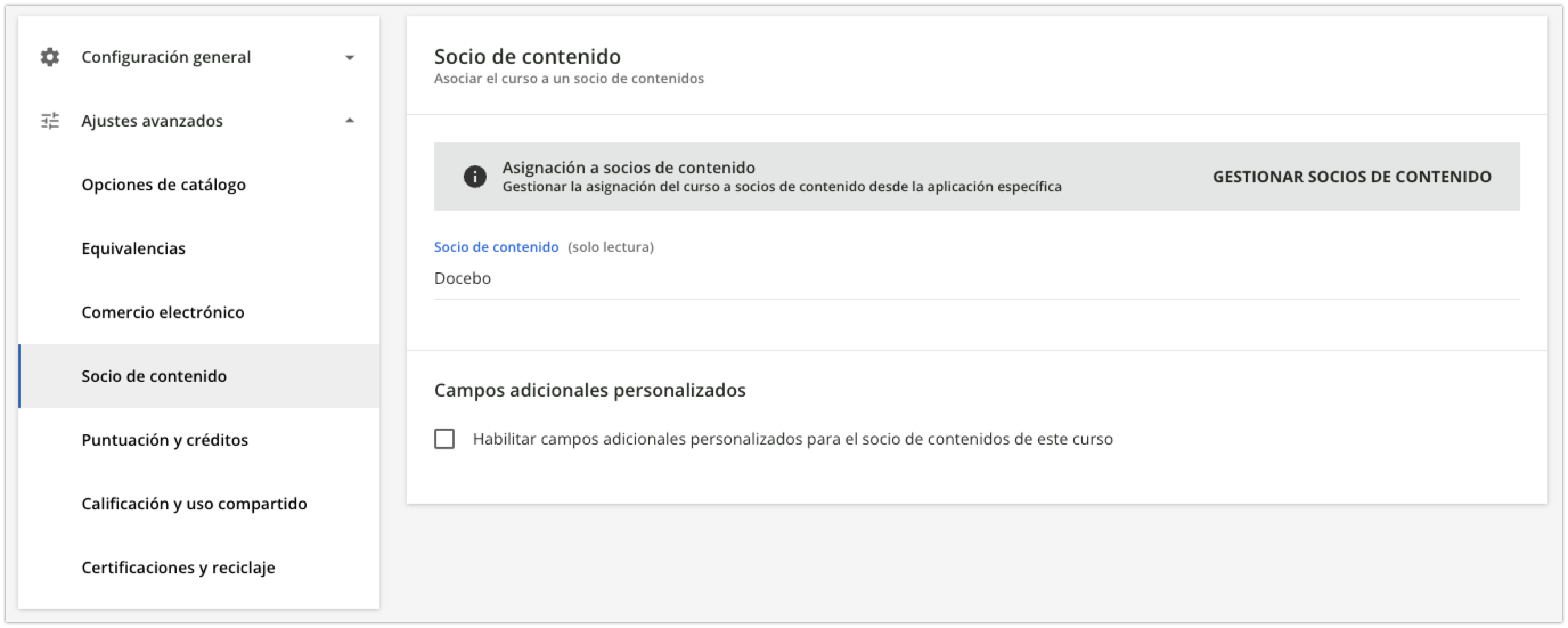Select Certificaciones y reciclaje option
This screenshot has width=1568, height=628.
coord(198,568)
